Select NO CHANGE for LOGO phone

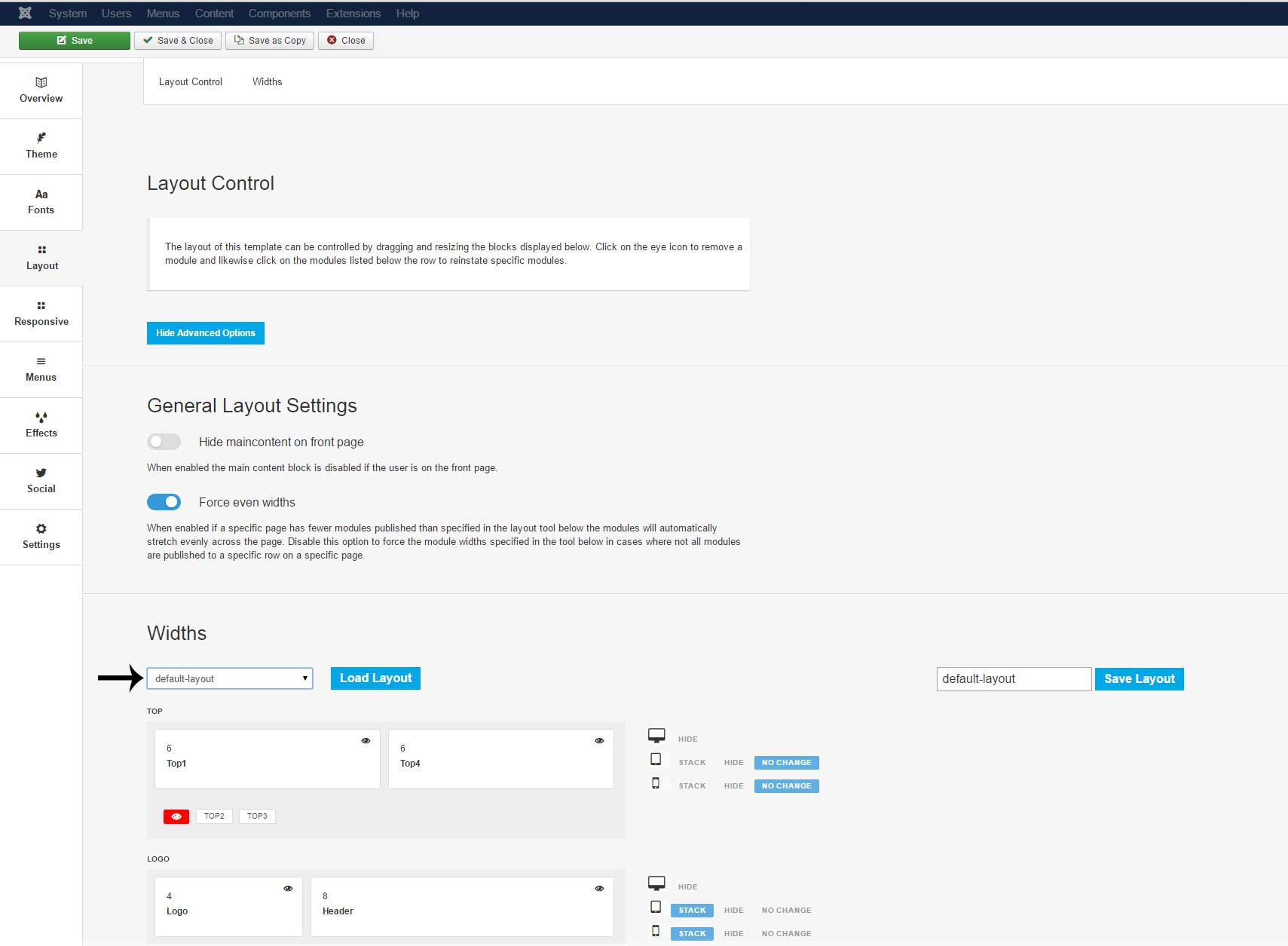tap(786, 934)
